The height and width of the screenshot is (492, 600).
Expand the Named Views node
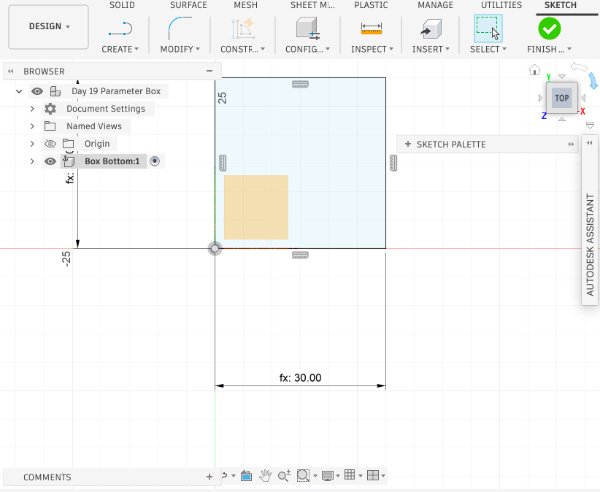coord(32,126)
